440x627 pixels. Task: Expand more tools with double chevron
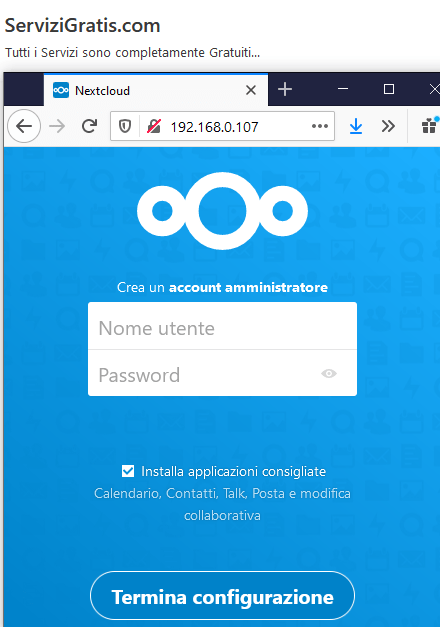[388, 126]
